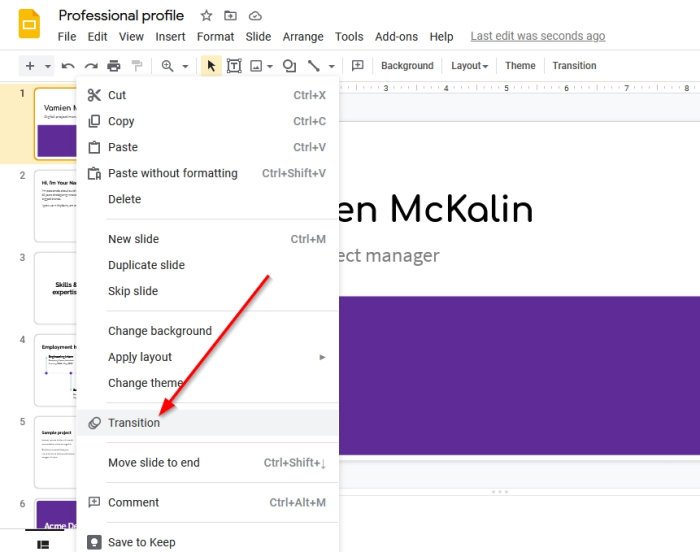This screenshot has width=700, height=552.
Task: Open the move to folder icon
Action: coord(230,16)
